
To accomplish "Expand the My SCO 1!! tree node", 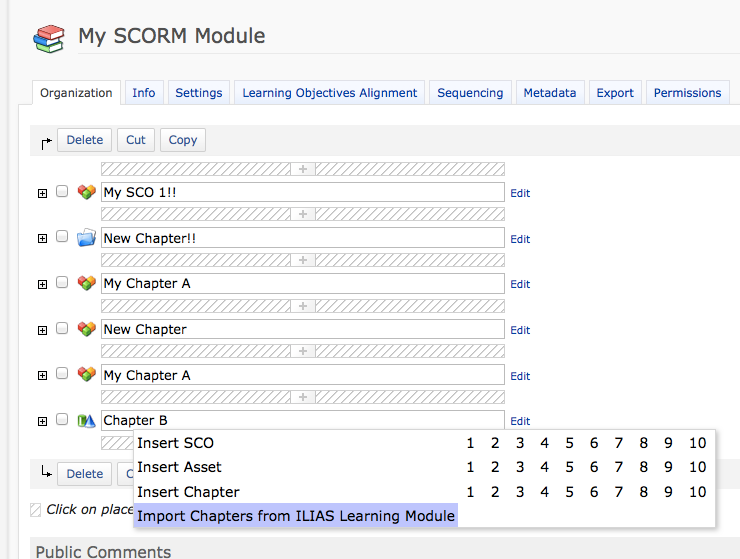I will click(x=42, y=193).
